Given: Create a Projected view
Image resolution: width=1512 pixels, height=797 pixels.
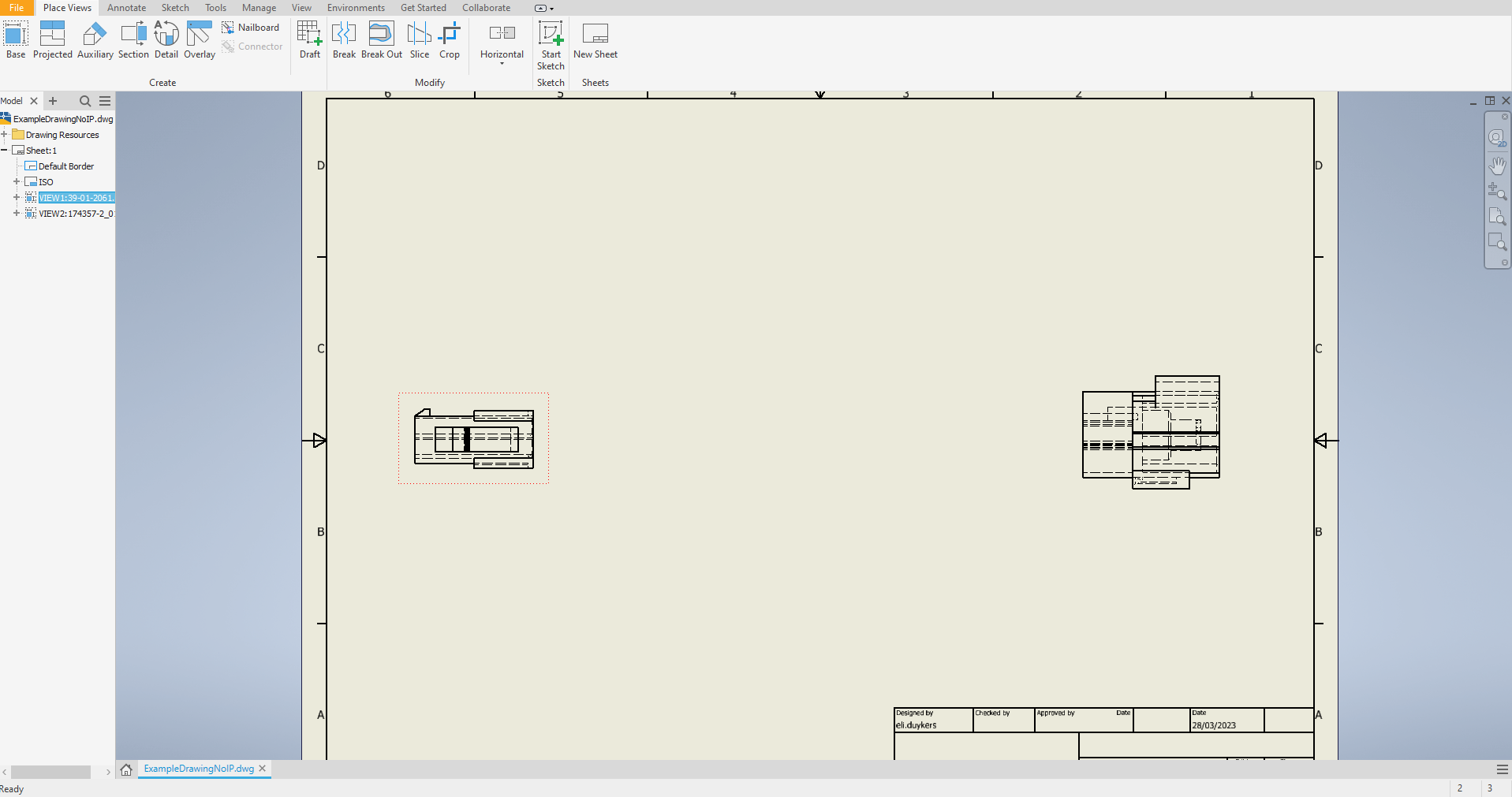Looking at the screenshot, I should (53, 36).
